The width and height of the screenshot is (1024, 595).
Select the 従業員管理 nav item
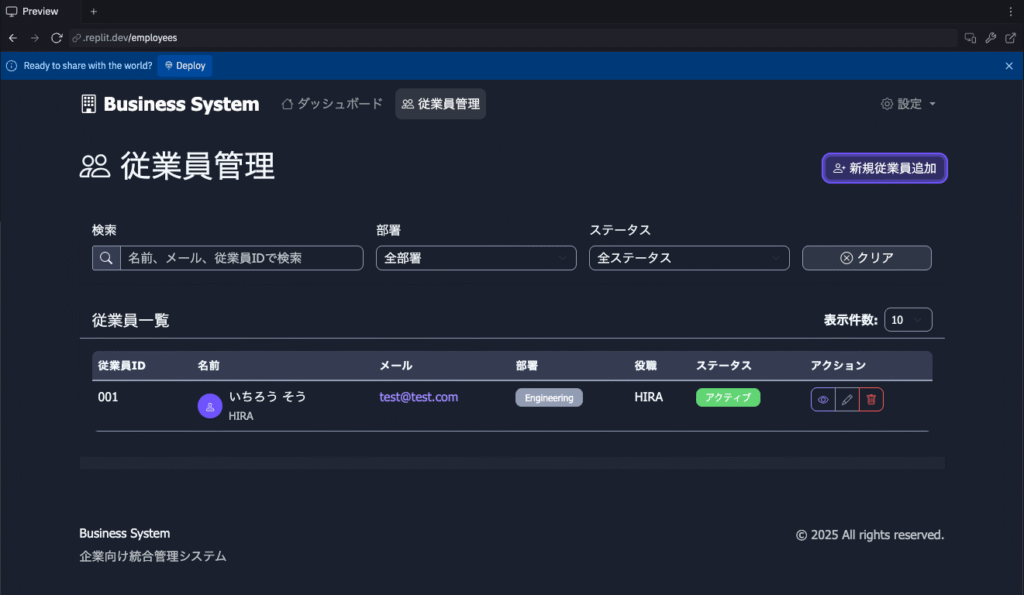click(440, 104)
